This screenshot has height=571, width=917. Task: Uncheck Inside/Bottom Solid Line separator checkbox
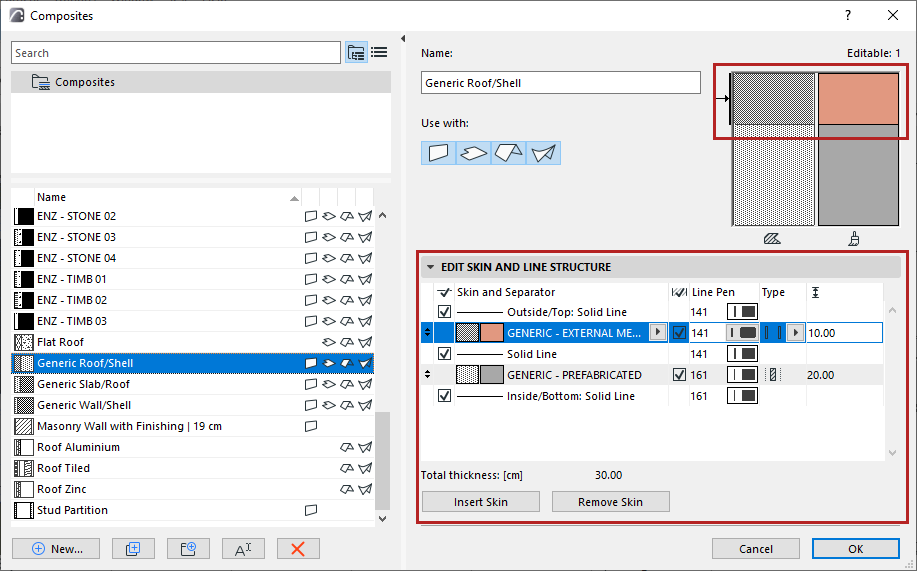point(444,396)
